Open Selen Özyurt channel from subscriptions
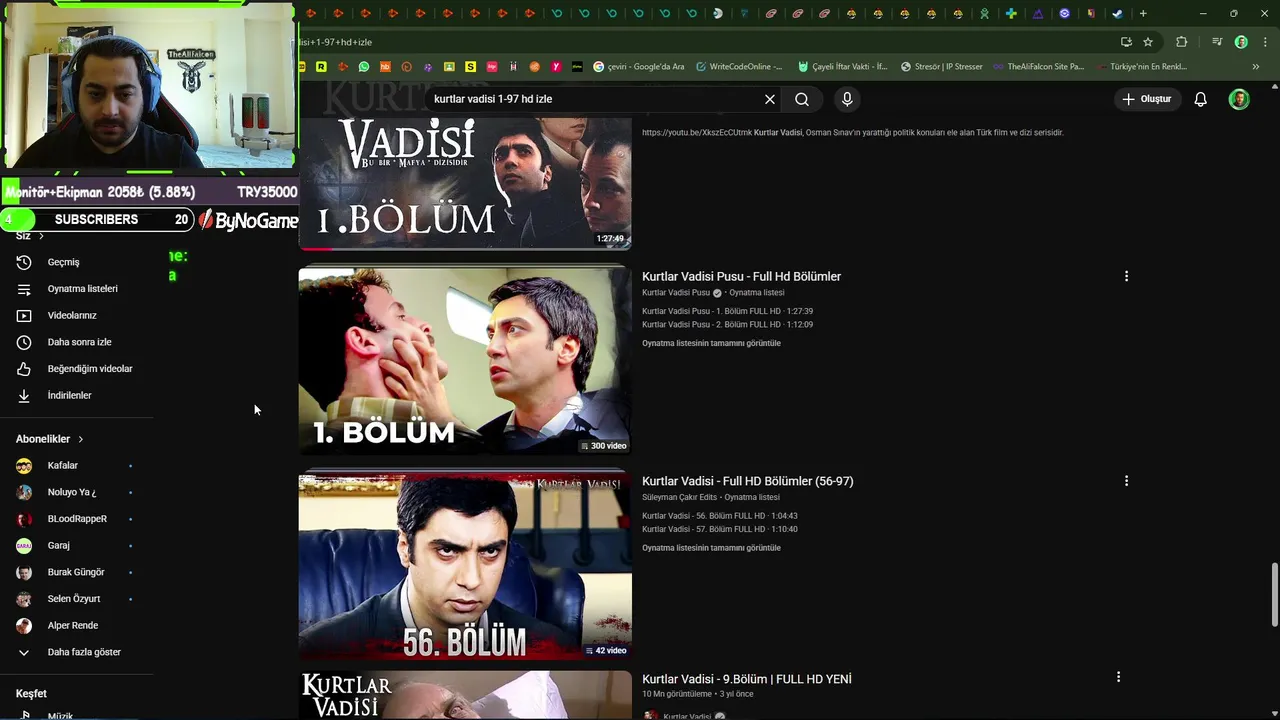The width and height of the screenshot is (1280, 720). (76, 598)
